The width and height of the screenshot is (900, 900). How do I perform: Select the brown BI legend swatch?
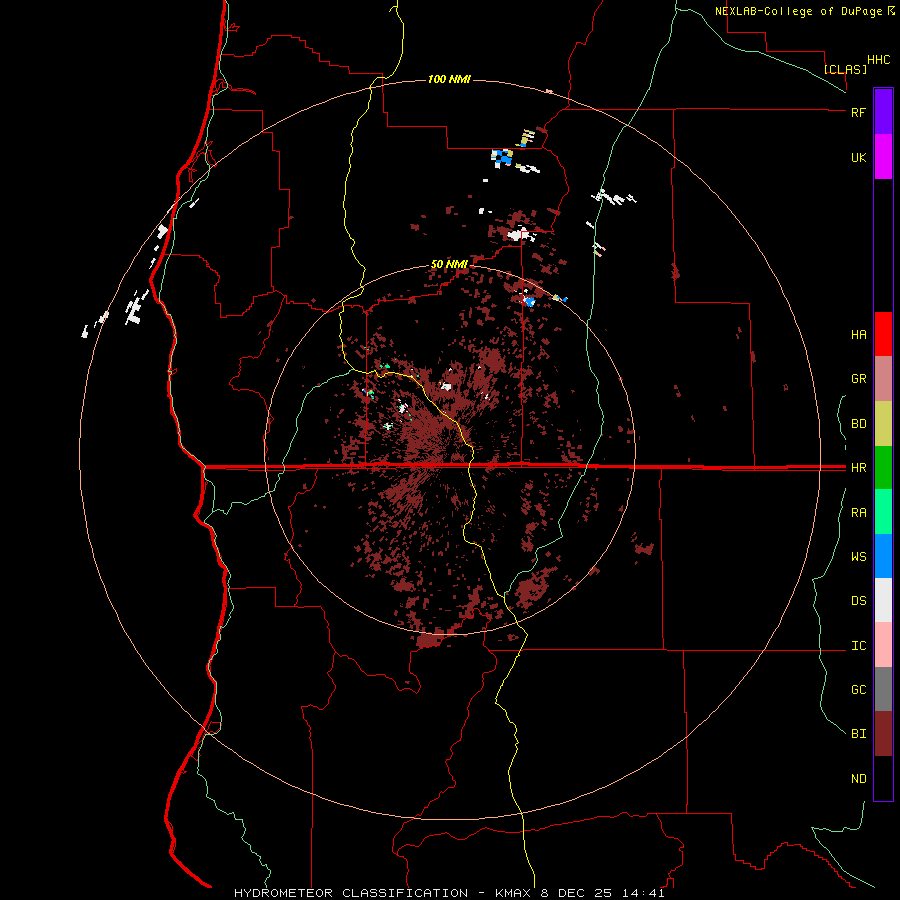883,734
